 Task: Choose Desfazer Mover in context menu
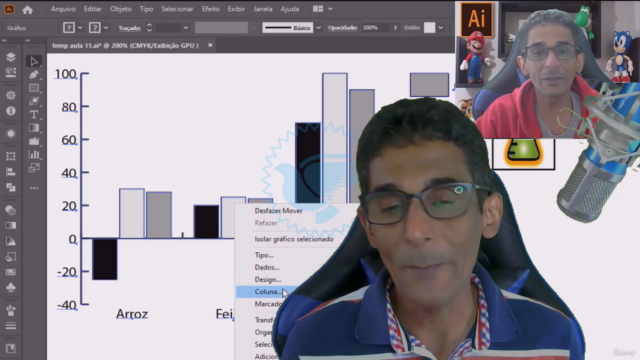278,211
